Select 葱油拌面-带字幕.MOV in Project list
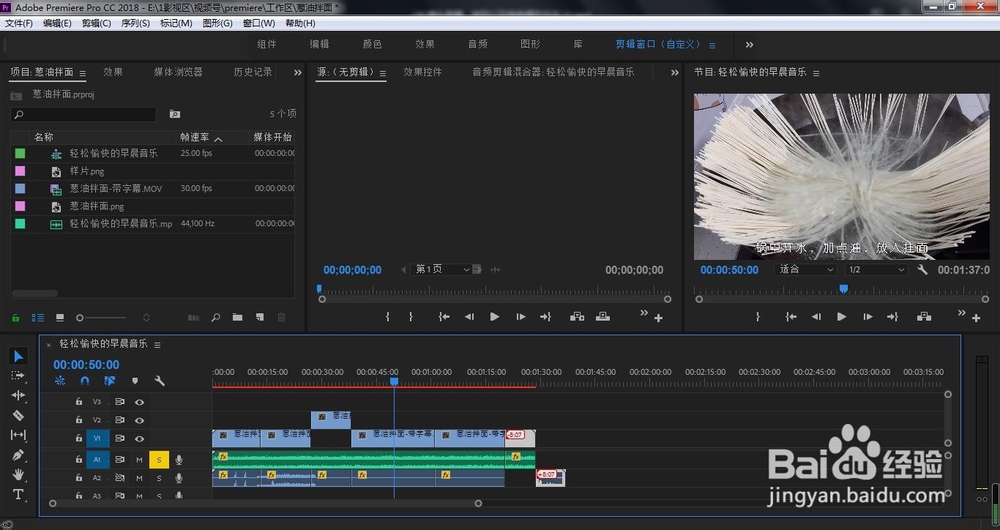This screenshot has width=1000, height=530. click(x=115, y=189)
